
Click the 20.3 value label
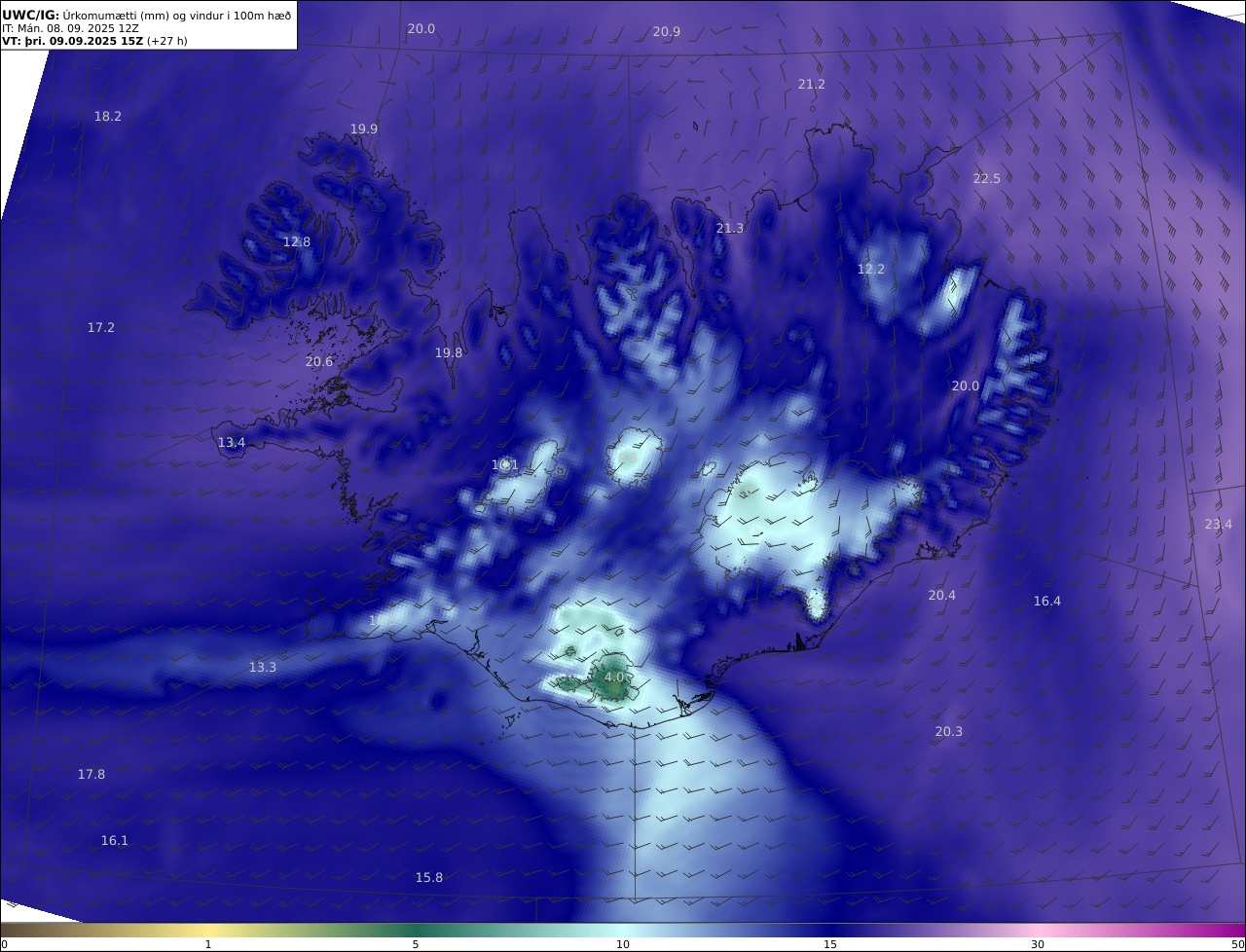(x=948, y=732)
